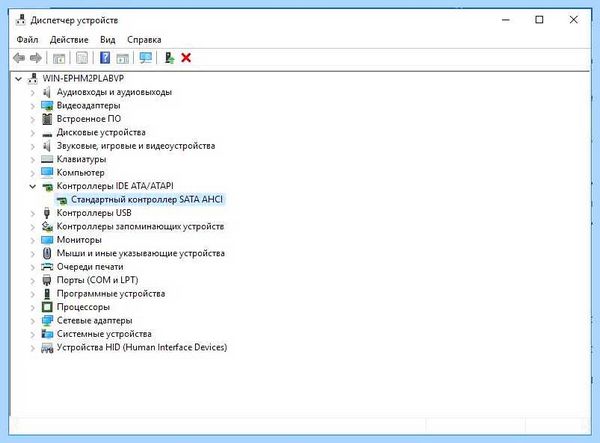Click the action pane toolbar icon
Image resolution: width=600 pixels, height=443 pixels.
(122, 58)
